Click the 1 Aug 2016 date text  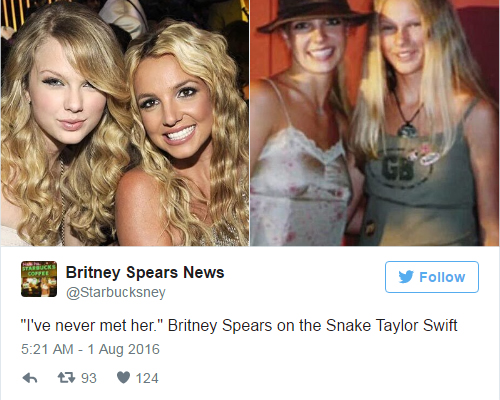[124, 349]
